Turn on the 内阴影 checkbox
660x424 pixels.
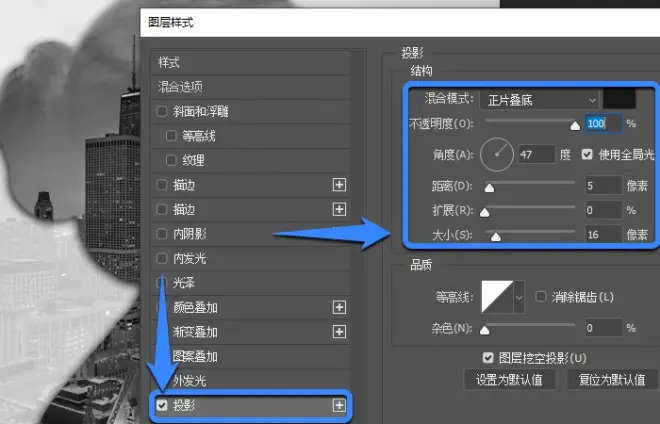(162, 234)
